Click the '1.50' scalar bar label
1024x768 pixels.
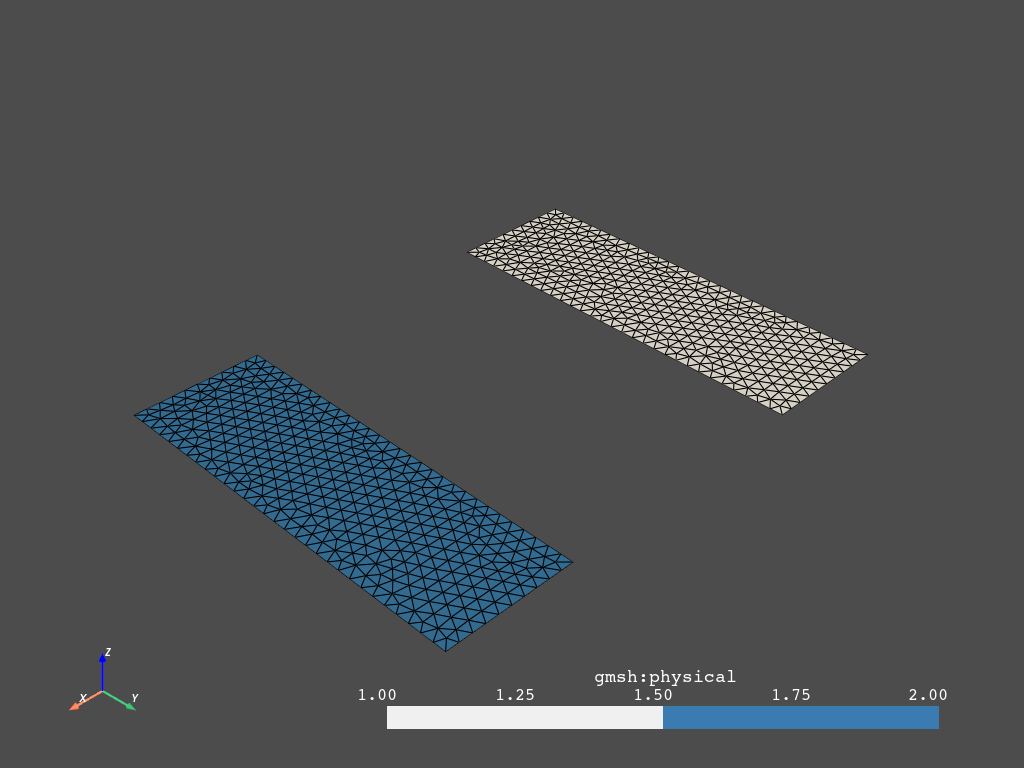tap(653, 695)
